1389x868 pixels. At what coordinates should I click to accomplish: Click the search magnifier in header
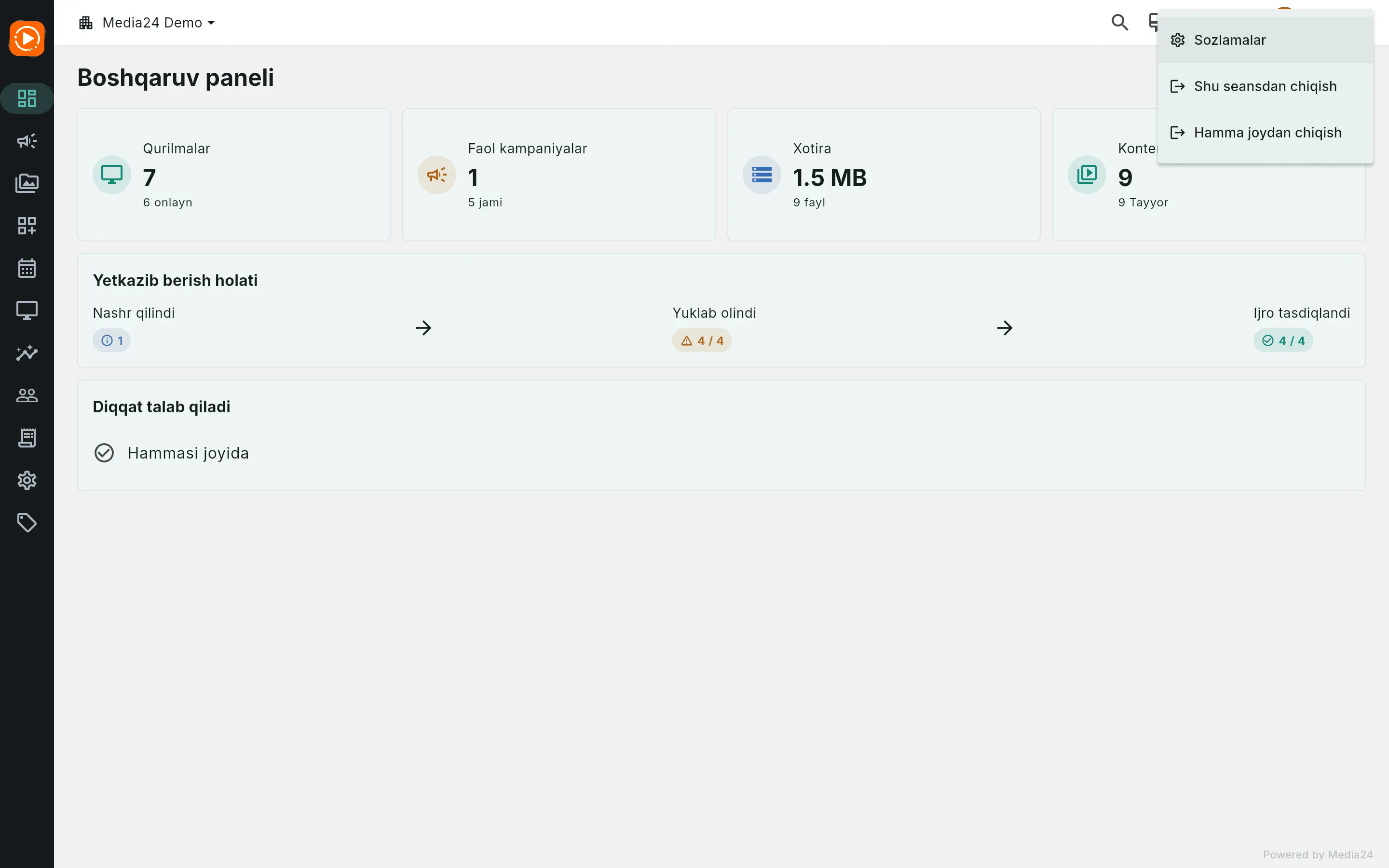(x=1119, y=22)
